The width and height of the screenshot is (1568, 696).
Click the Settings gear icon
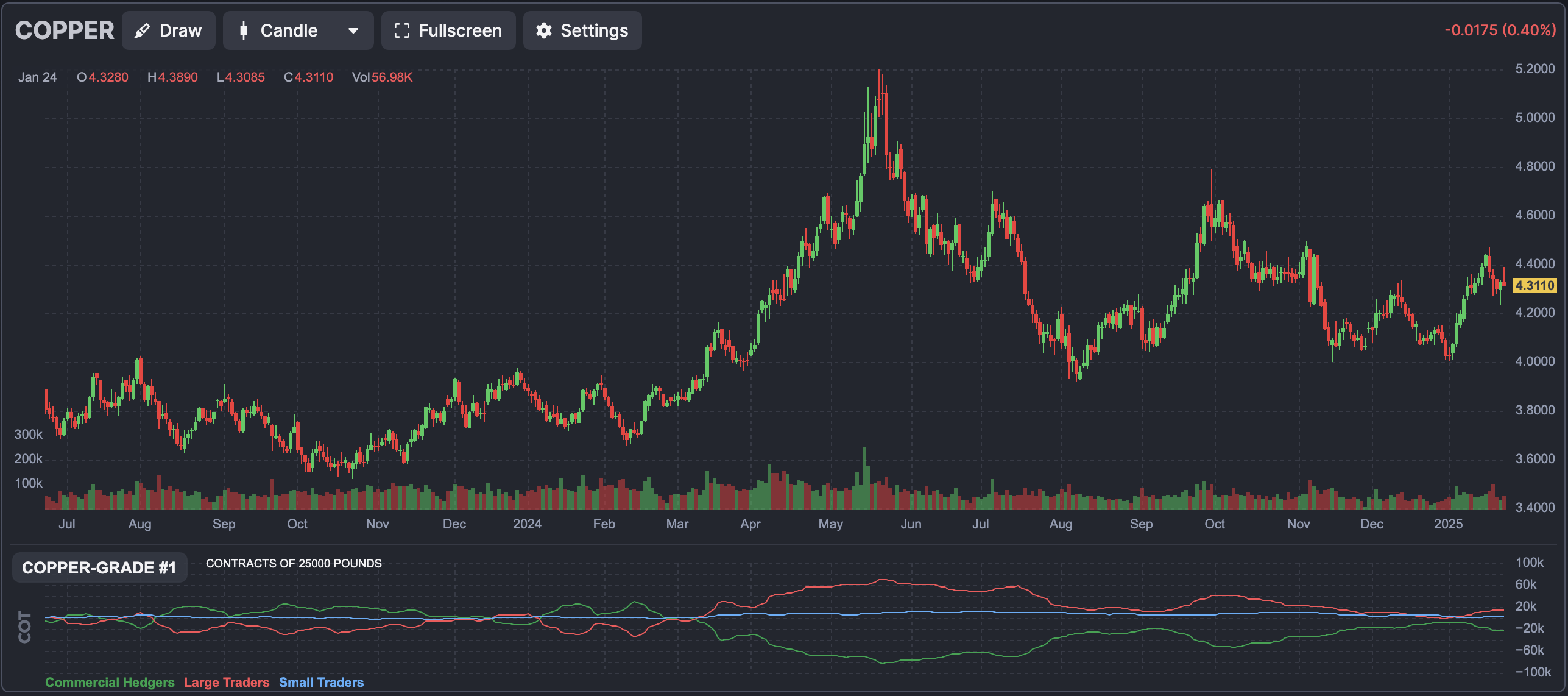pyautogui.click(x=544, y=30)
